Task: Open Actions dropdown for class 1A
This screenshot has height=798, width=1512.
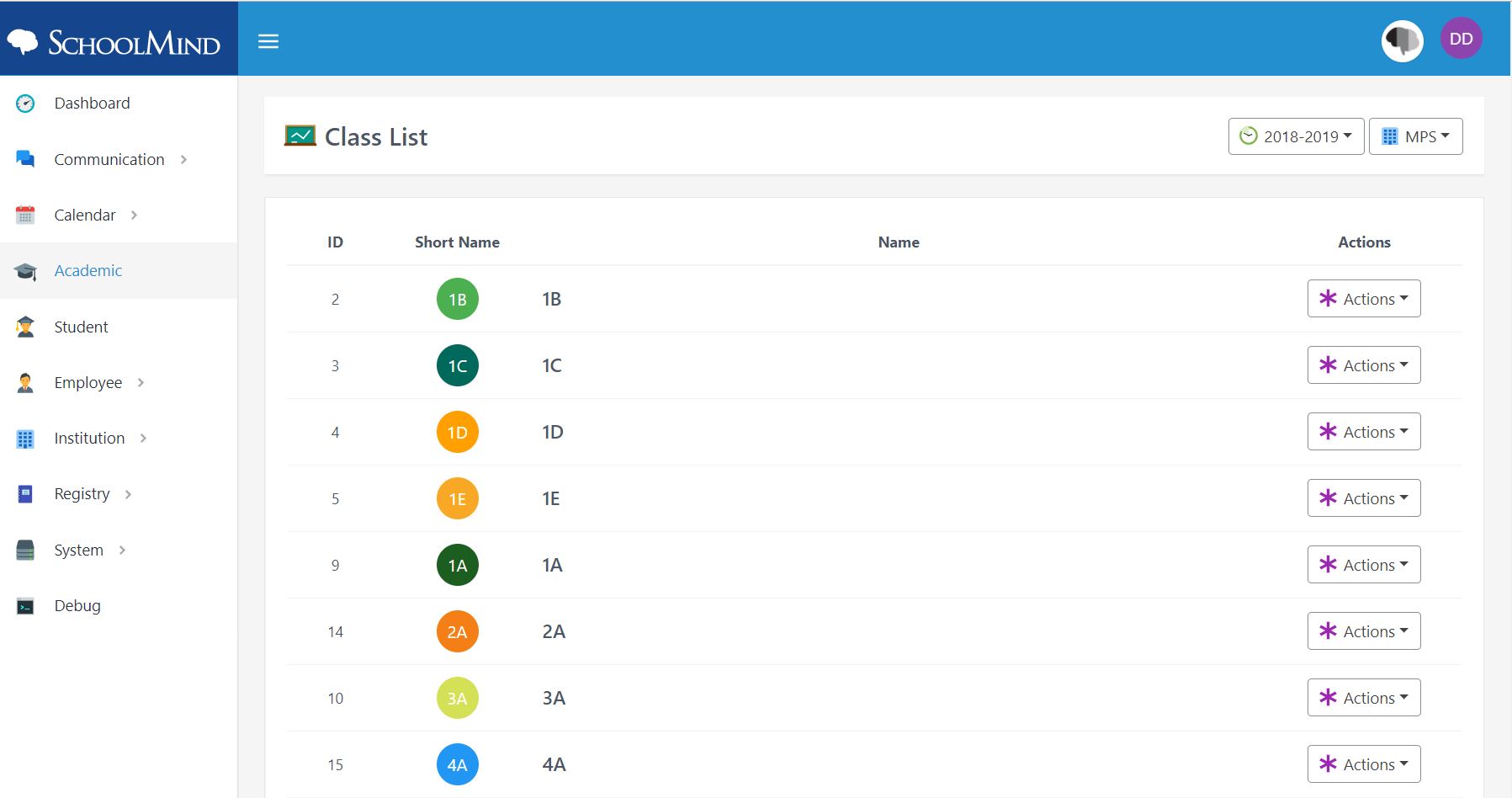Action: [1364, 565]
